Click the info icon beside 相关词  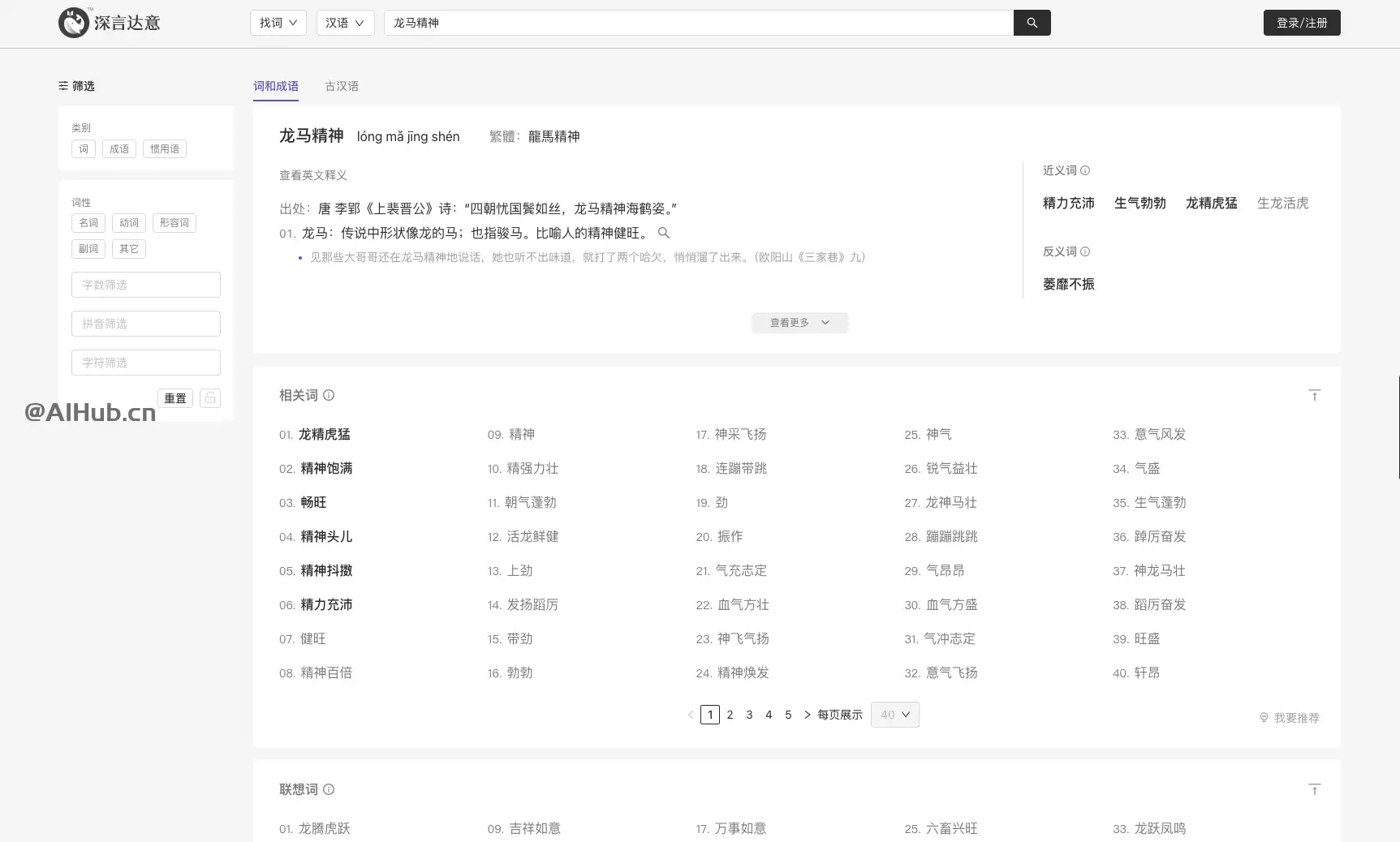click(x=329, y=395)
